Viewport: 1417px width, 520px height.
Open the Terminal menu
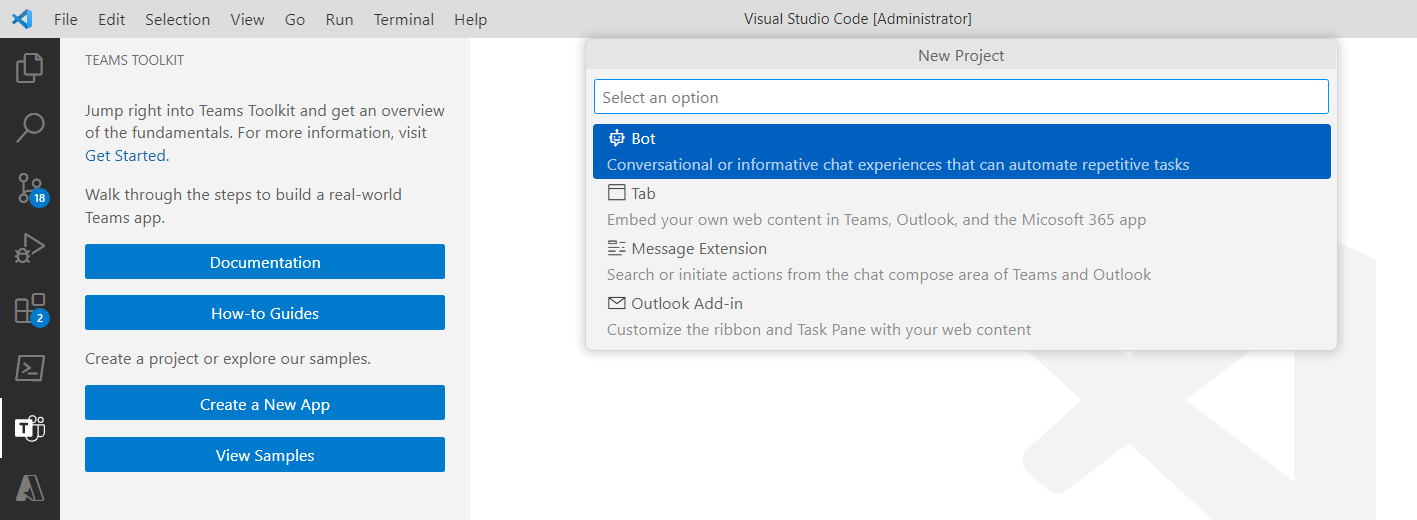click(x=404, y=19)
